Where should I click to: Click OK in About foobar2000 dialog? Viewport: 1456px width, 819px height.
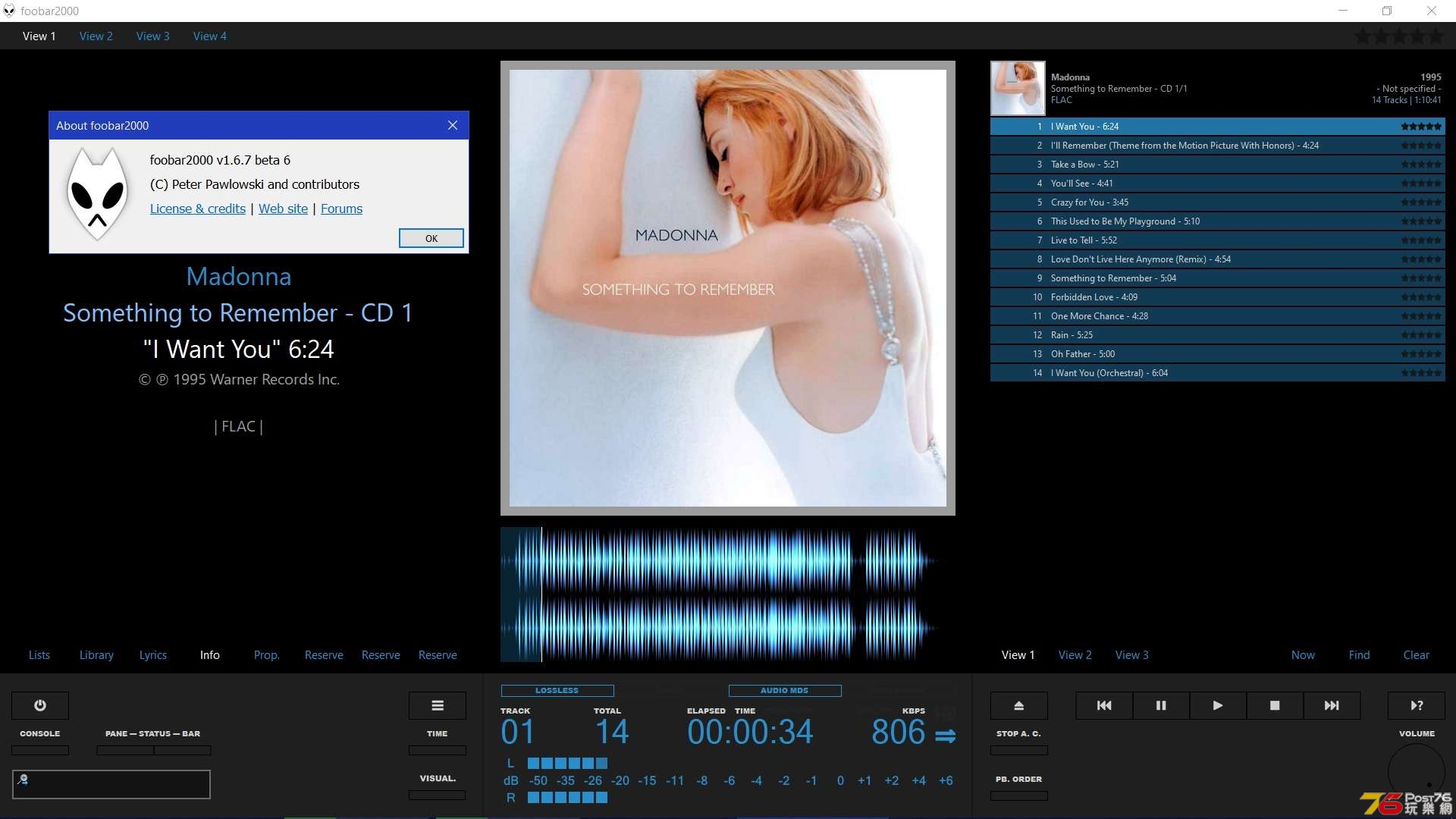click(431, 238)
